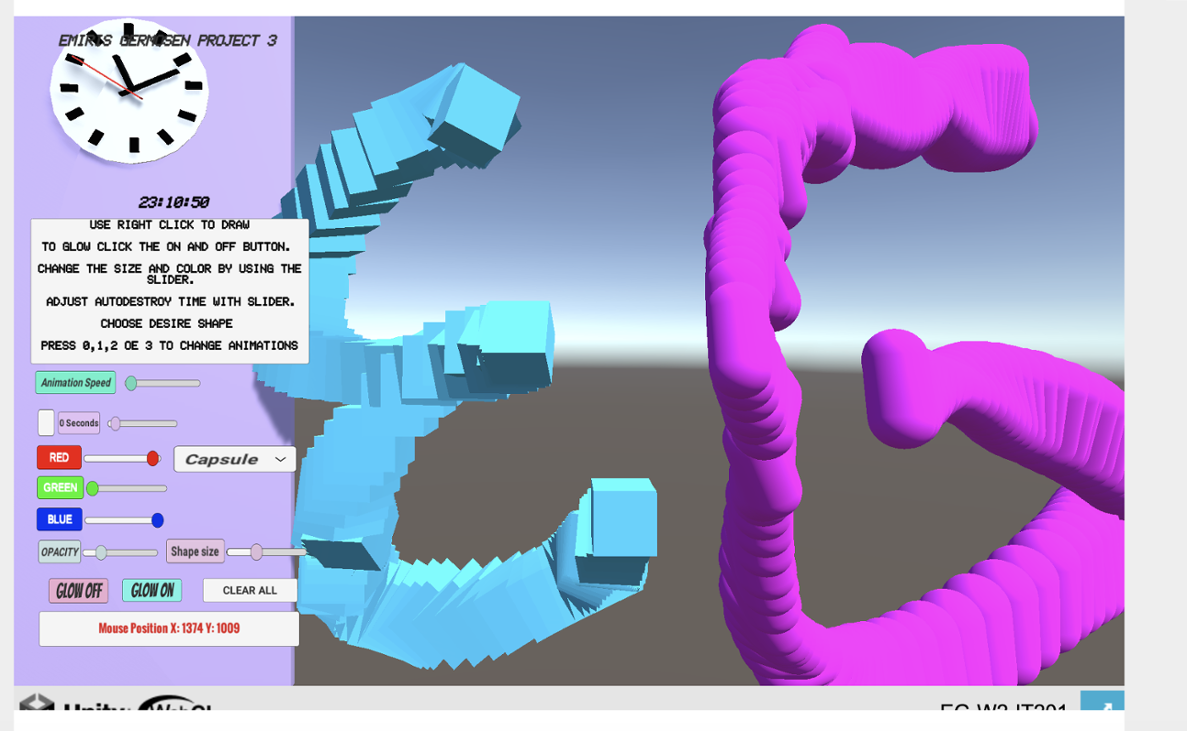Click the Mouse Position display box

pyautogui.click(x=168, y=628)
